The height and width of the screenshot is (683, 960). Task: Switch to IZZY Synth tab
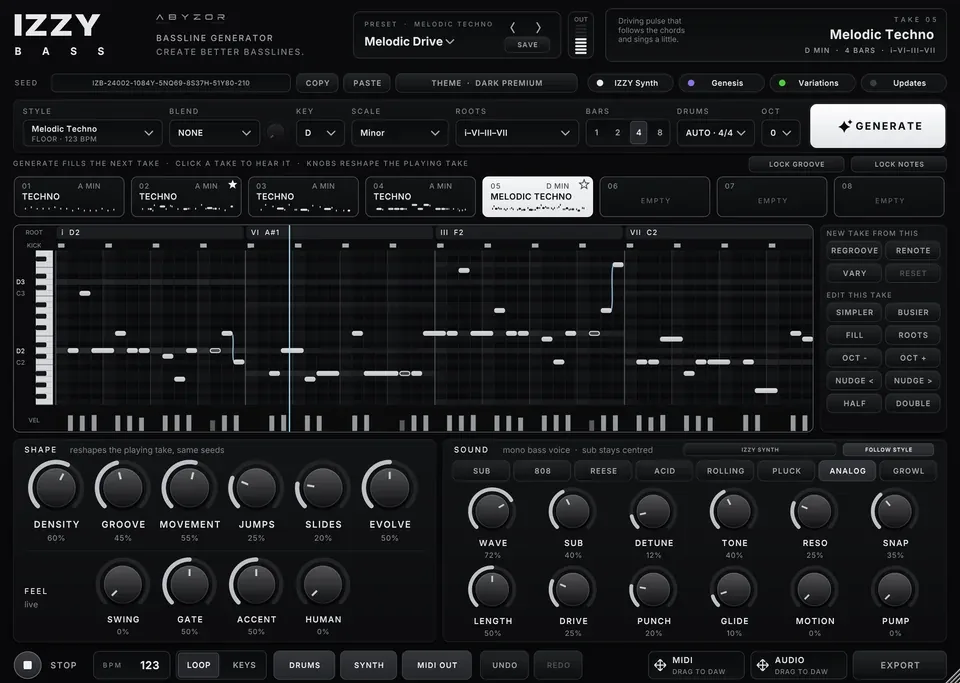coord(630,83)
